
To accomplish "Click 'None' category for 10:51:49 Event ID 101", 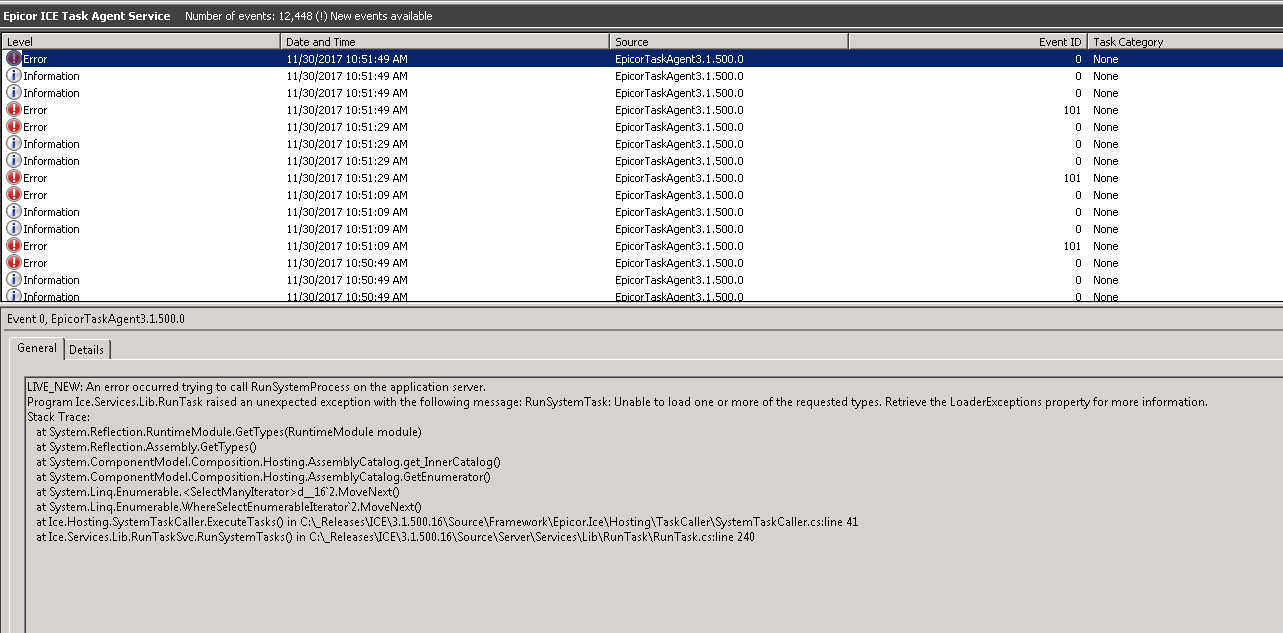I will [x=1105, y=110].
